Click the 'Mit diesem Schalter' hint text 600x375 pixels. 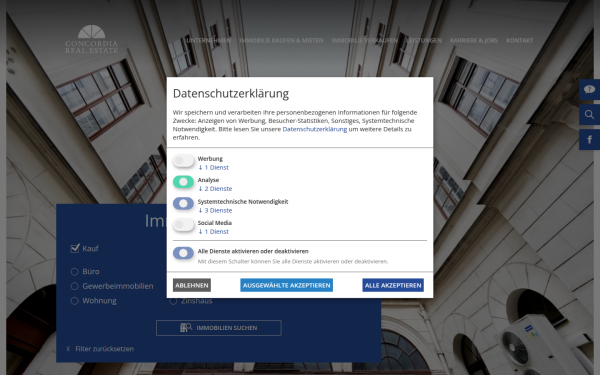[293, 262]
